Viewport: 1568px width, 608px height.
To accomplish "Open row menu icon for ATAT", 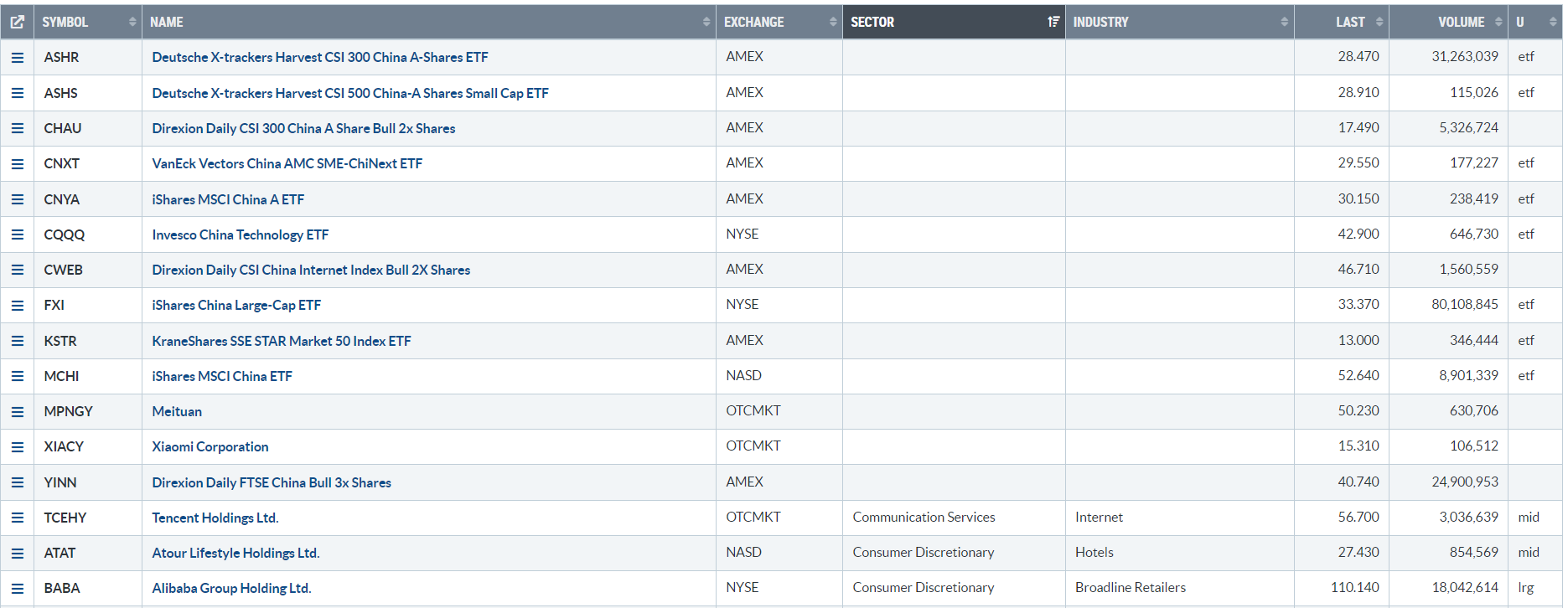I will pos(17,554).
